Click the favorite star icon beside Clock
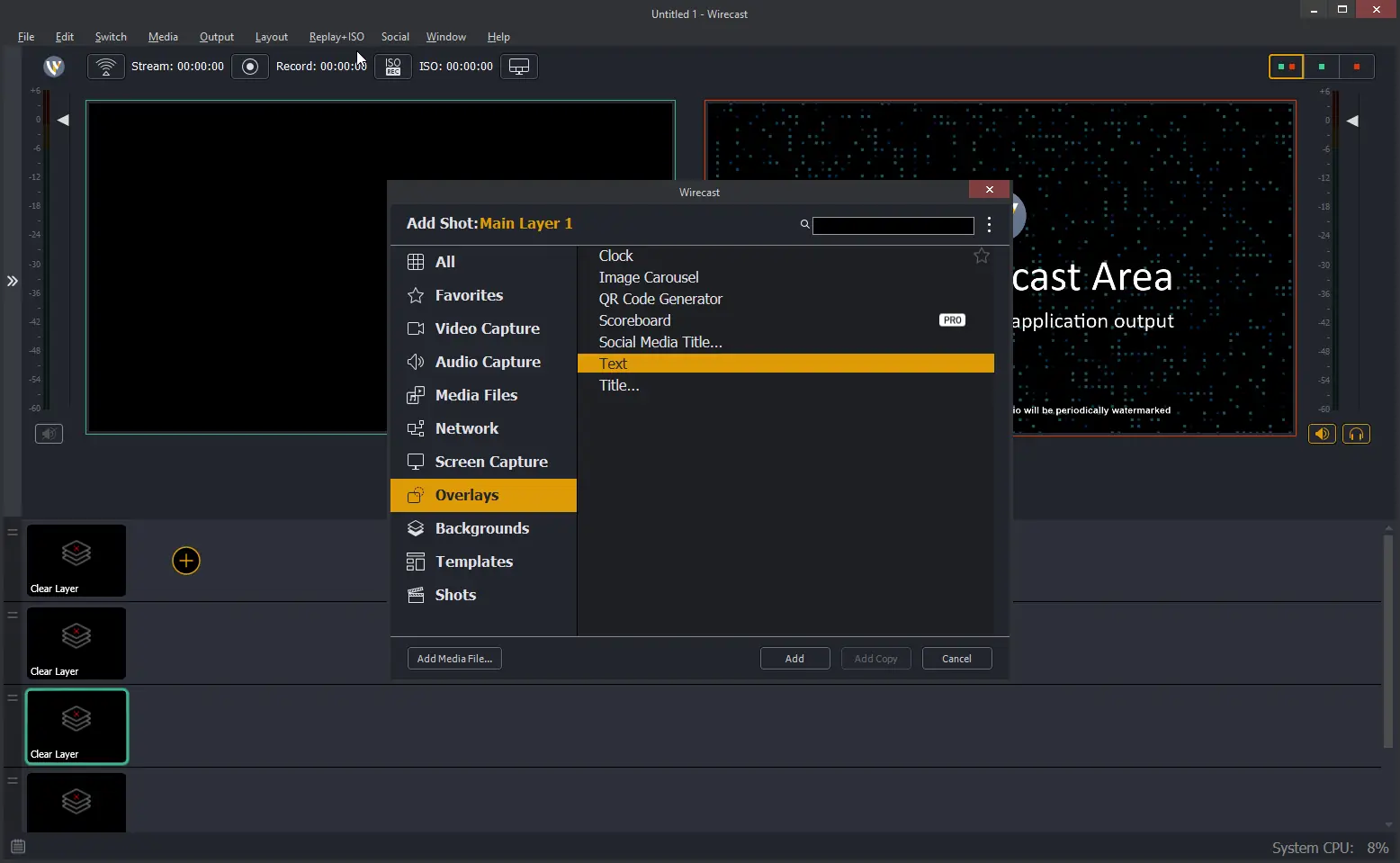This screenshot has height=863, width=1400. pos(982,256)
